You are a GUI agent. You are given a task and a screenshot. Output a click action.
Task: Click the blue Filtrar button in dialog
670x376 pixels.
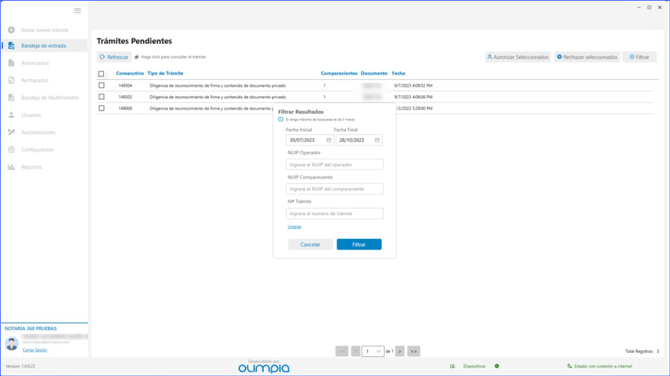(359, 244)
